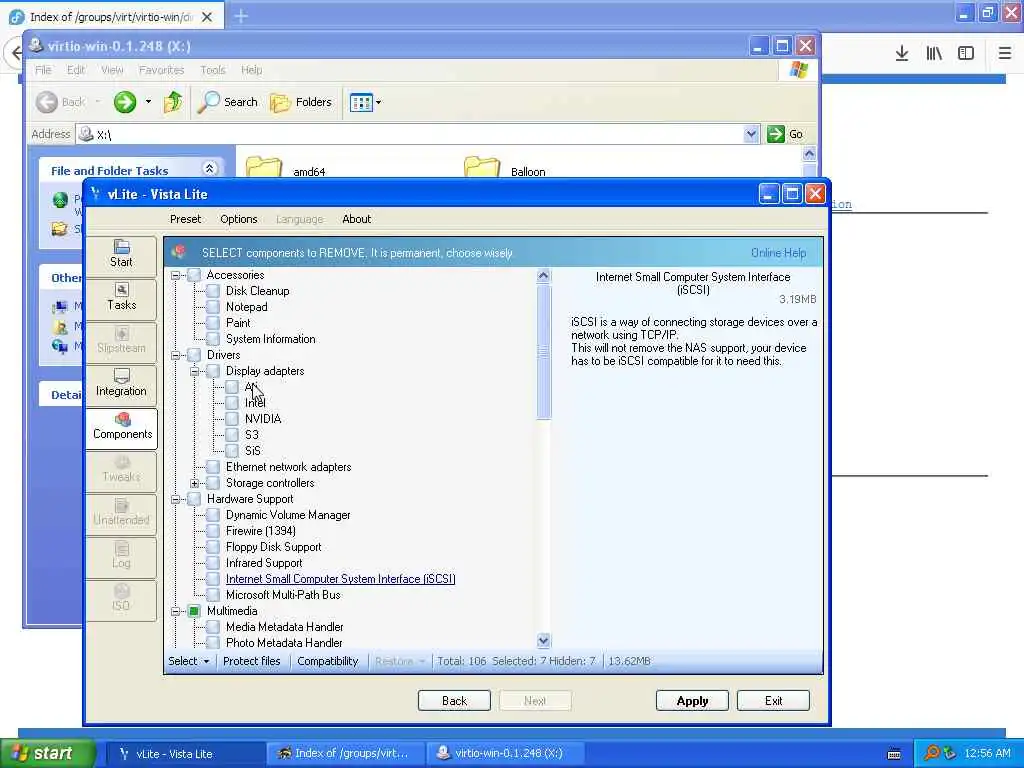Click the Forward green arrow in Explorer
The height and width of the screenshot is (768, 1024).
click(125, 102)
